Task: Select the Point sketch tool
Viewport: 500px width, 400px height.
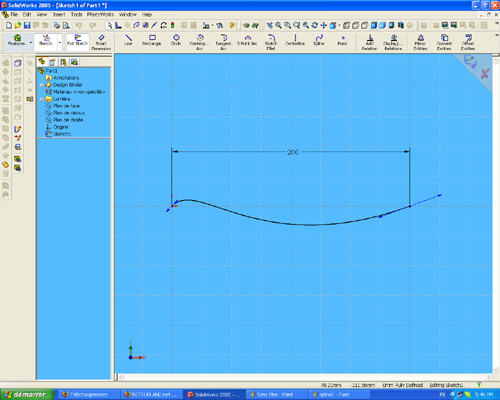Action: point(343,40)
